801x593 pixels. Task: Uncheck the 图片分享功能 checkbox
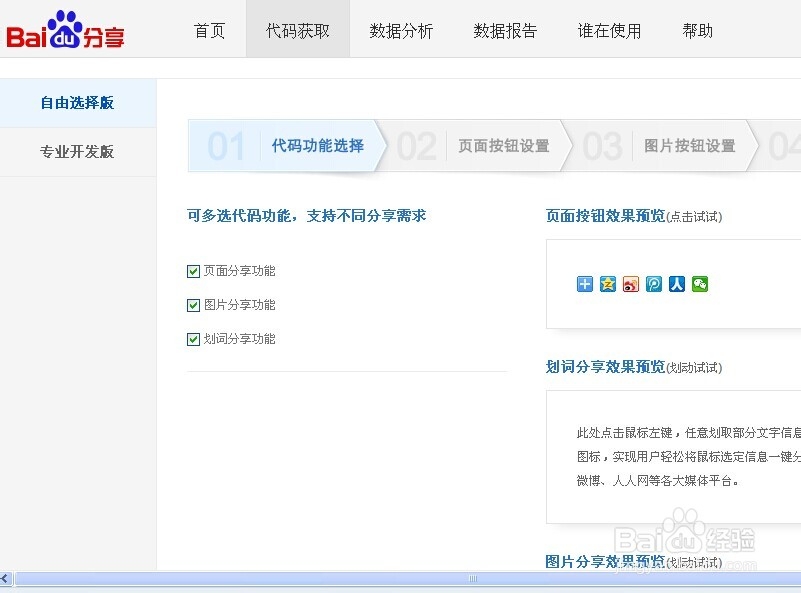(x=193, y=304)
